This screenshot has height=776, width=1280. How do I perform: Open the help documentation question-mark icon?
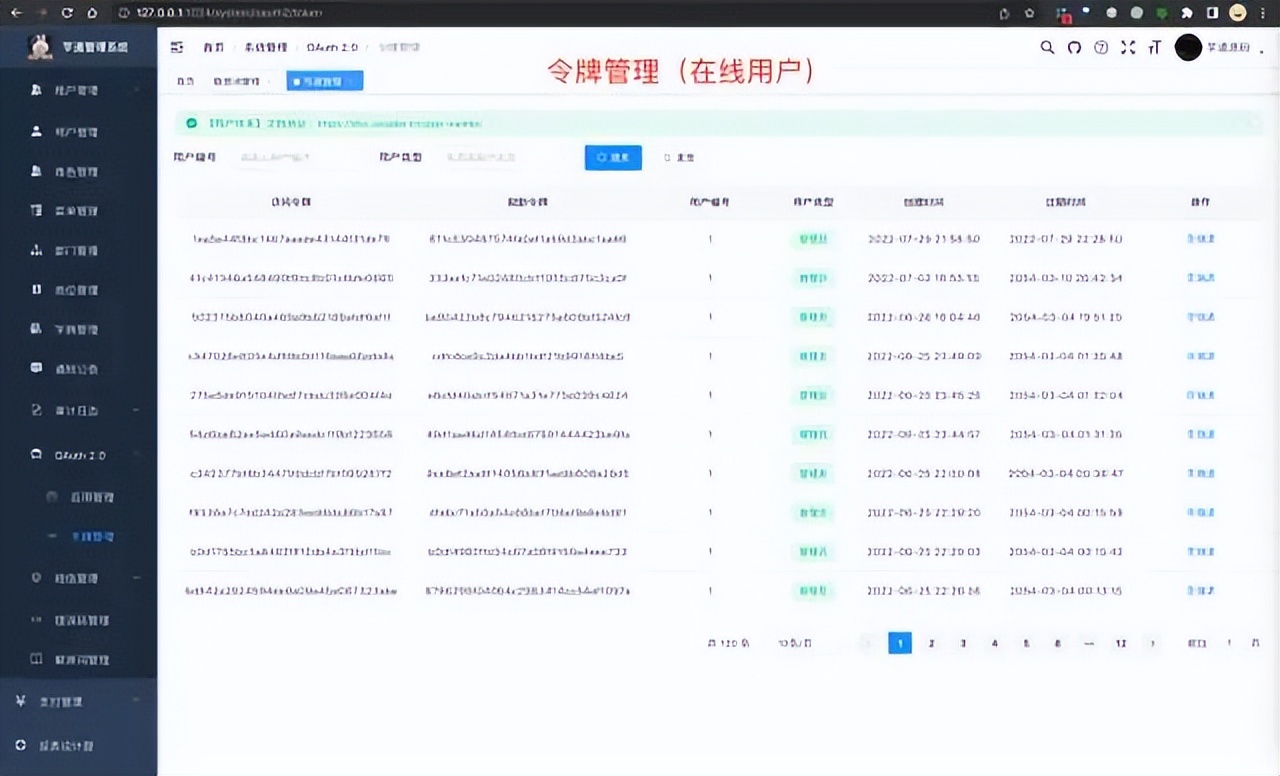click(x=1100, y=47)
